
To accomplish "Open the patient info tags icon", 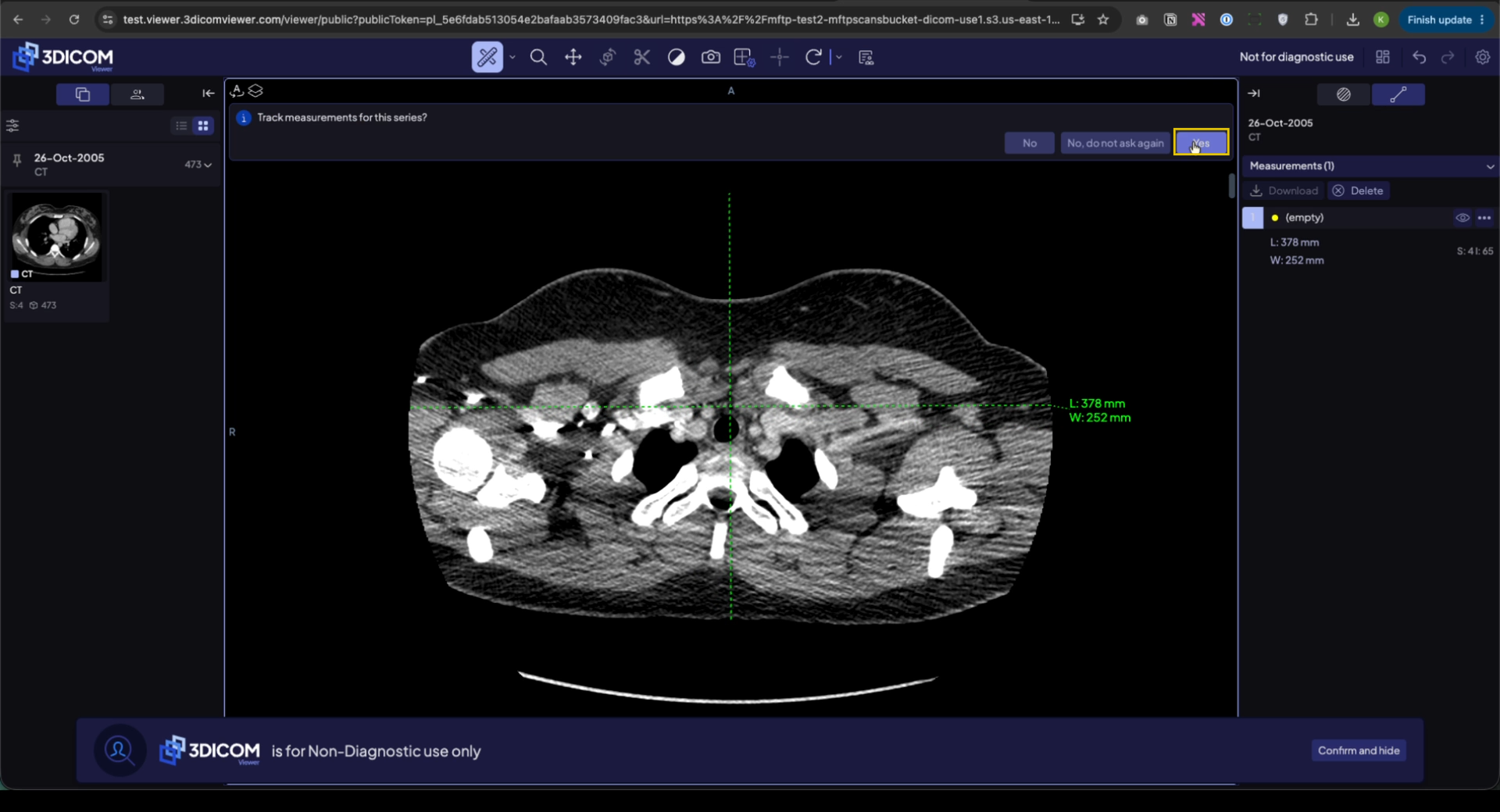I will [866, 57].
